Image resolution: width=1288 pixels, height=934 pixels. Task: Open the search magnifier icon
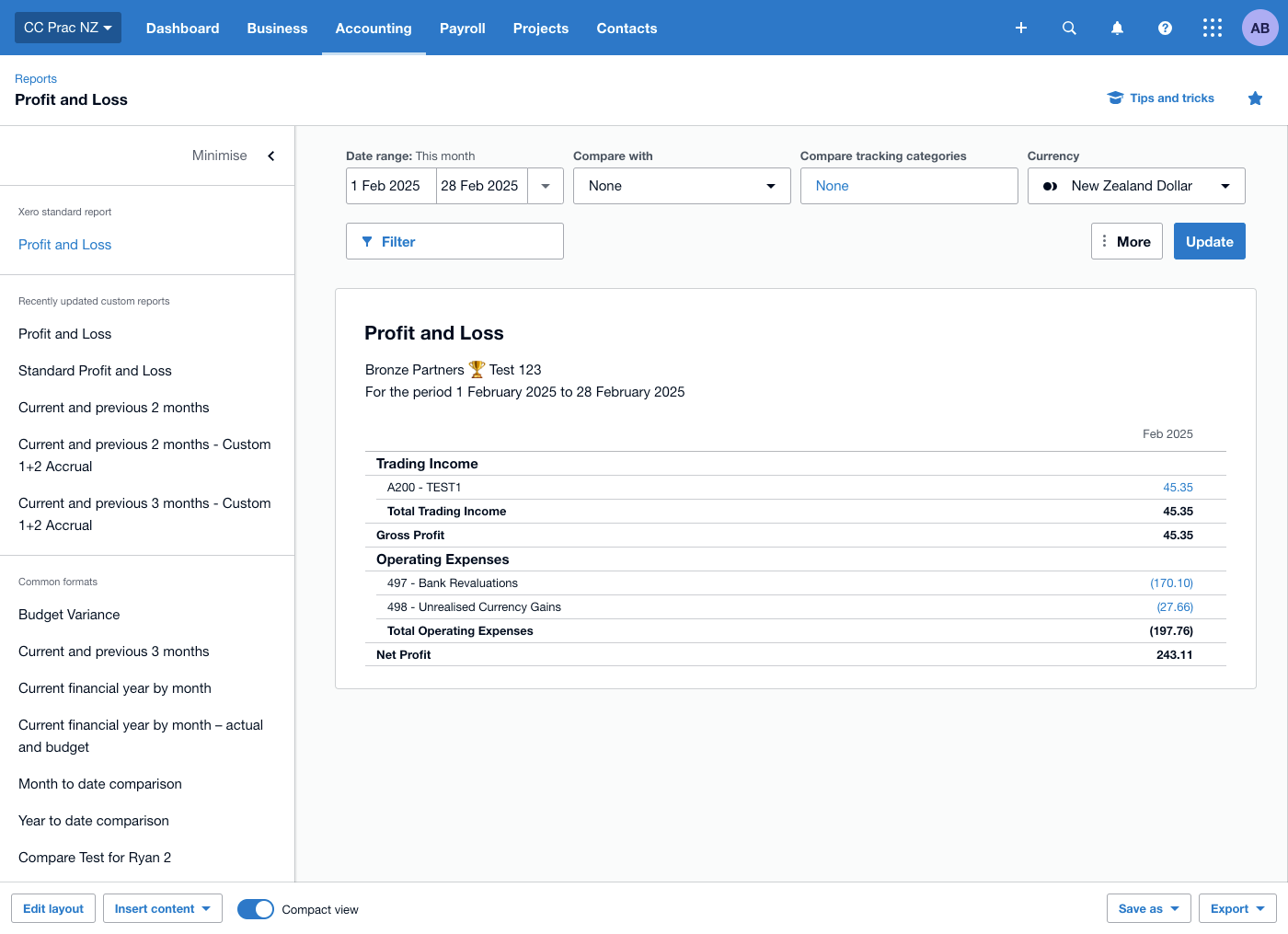coord(1069,28)
